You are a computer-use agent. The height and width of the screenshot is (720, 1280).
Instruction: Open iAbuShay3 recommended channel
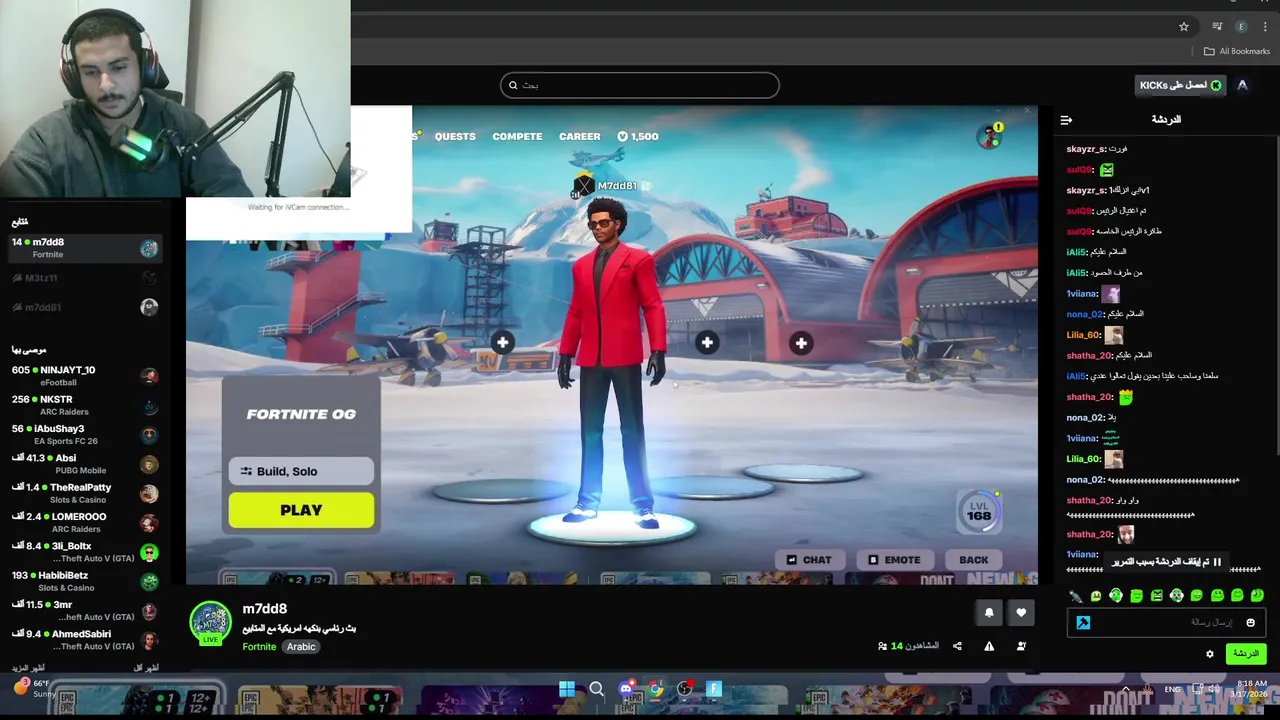[x=85, y=434]
